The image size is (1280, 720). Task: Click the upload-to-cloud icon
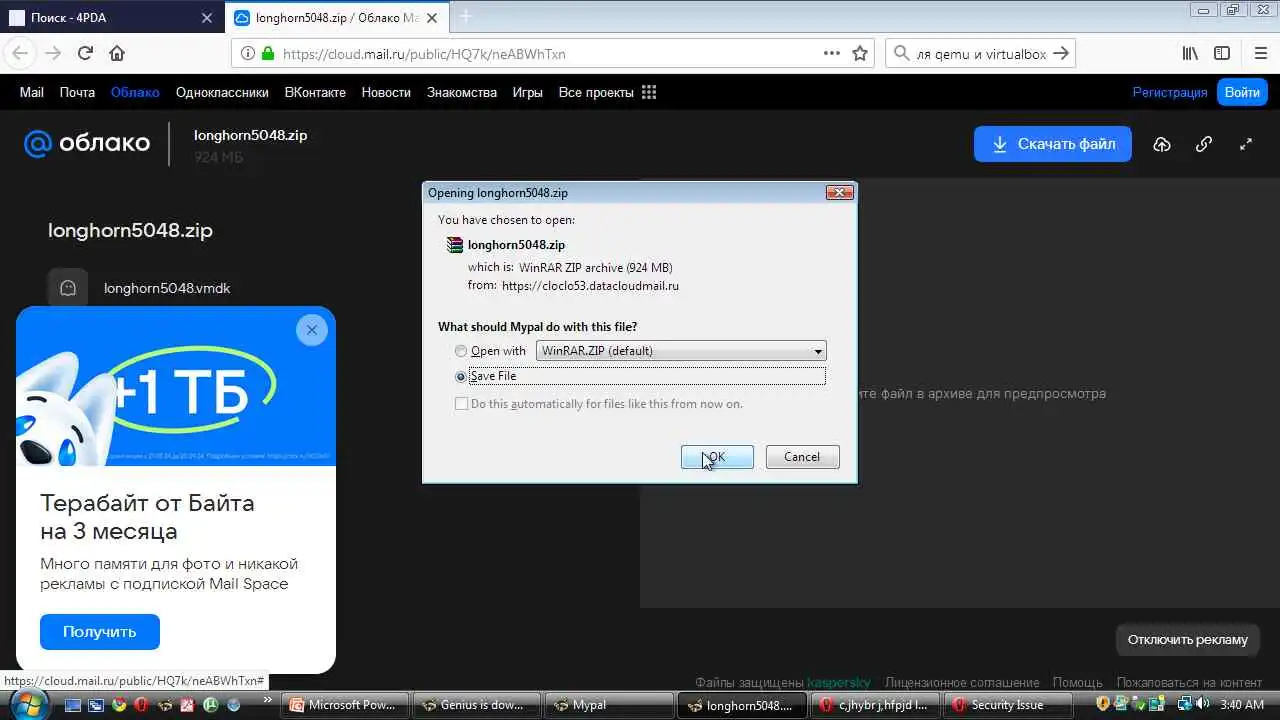1162,144
